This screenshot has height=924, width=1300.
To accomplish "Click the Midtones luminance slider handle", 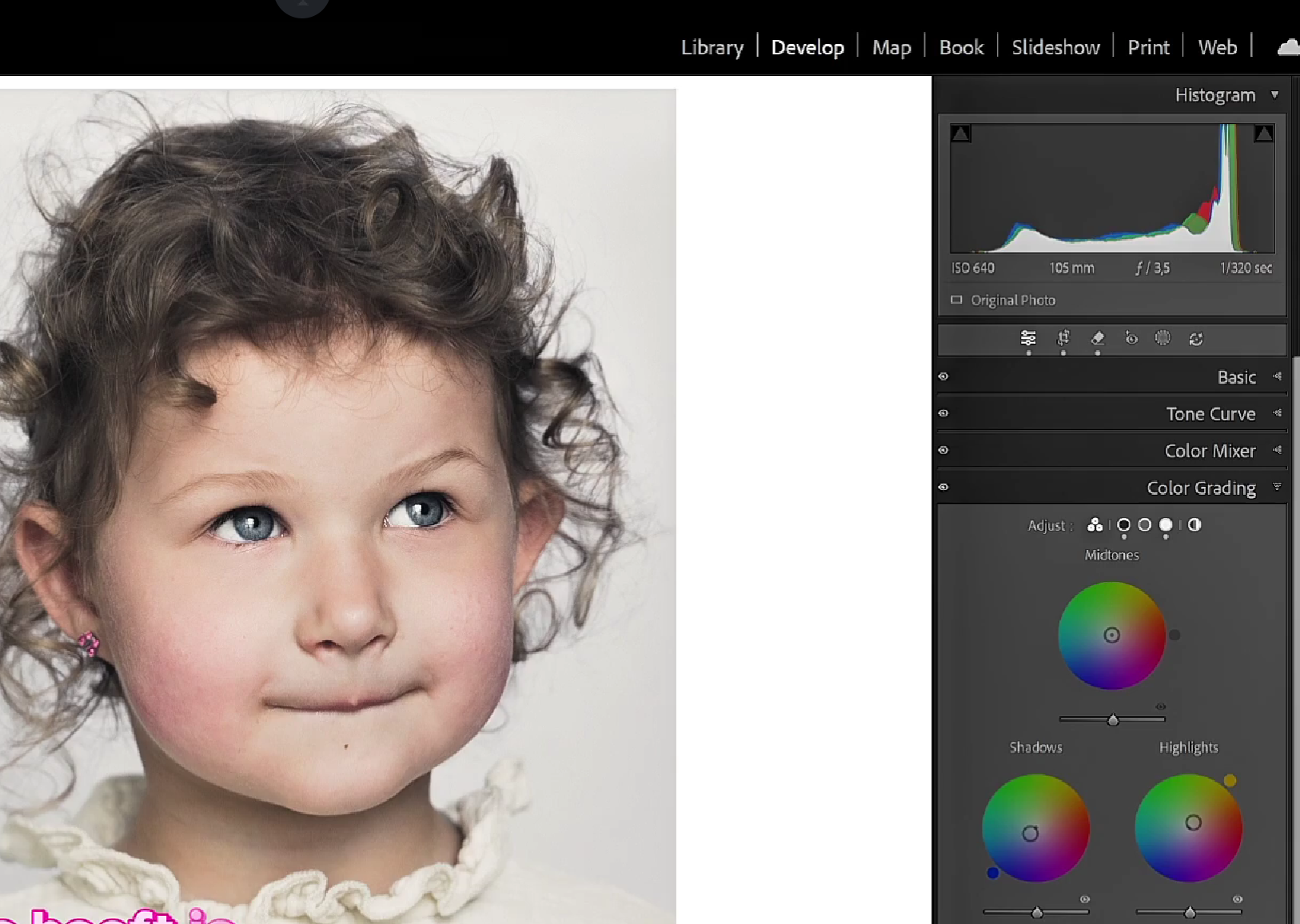I will tap(1113, 720).
